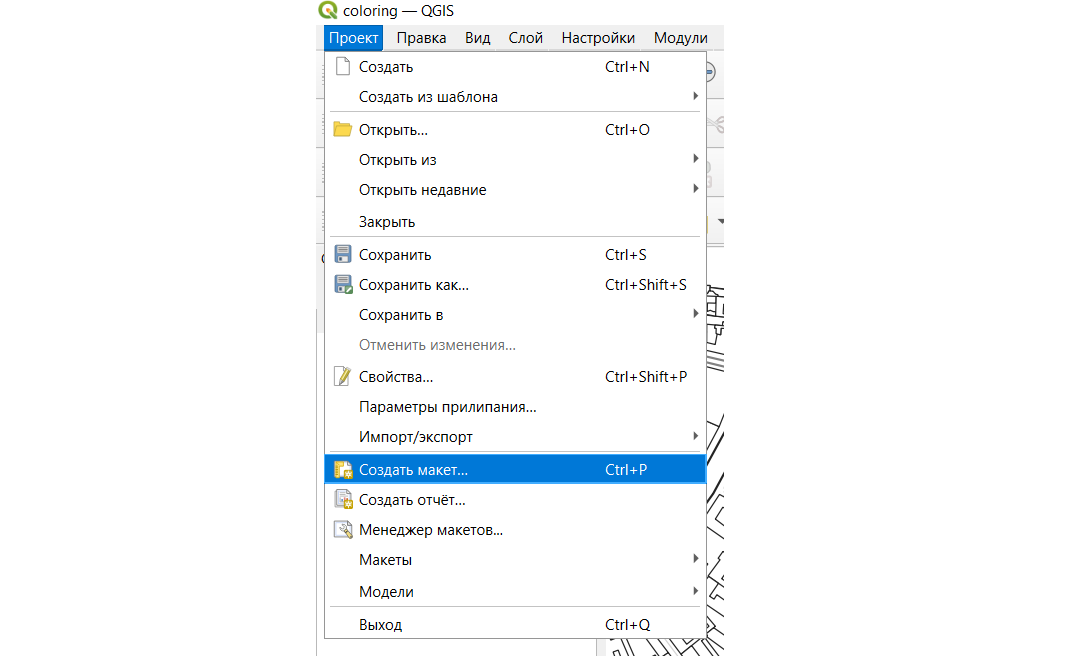Open the Проект menu
This screenshot has height=660, width=1082.
tap(353, 38)
